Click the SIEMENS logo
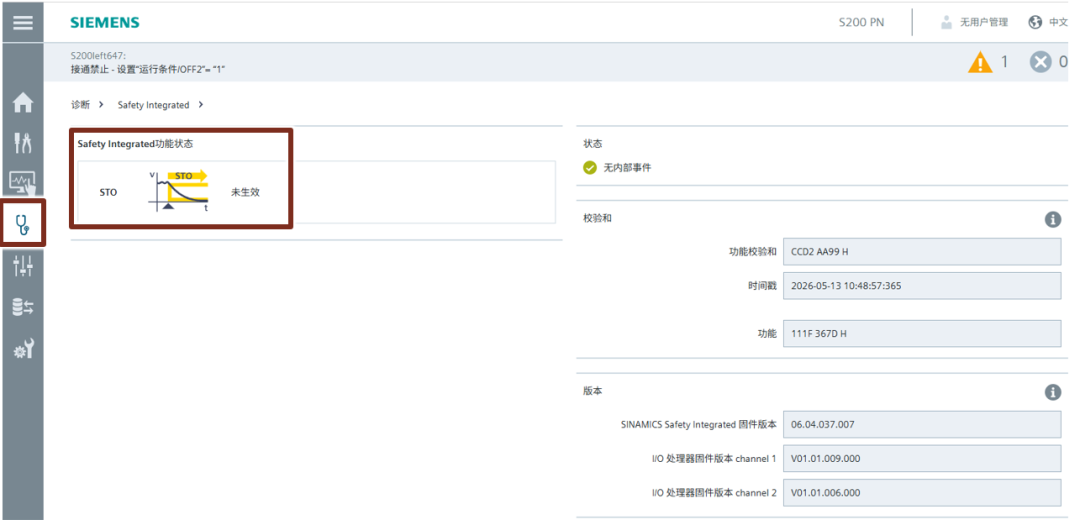Viewport: 1080px width, 525px height. pos(105,22)
